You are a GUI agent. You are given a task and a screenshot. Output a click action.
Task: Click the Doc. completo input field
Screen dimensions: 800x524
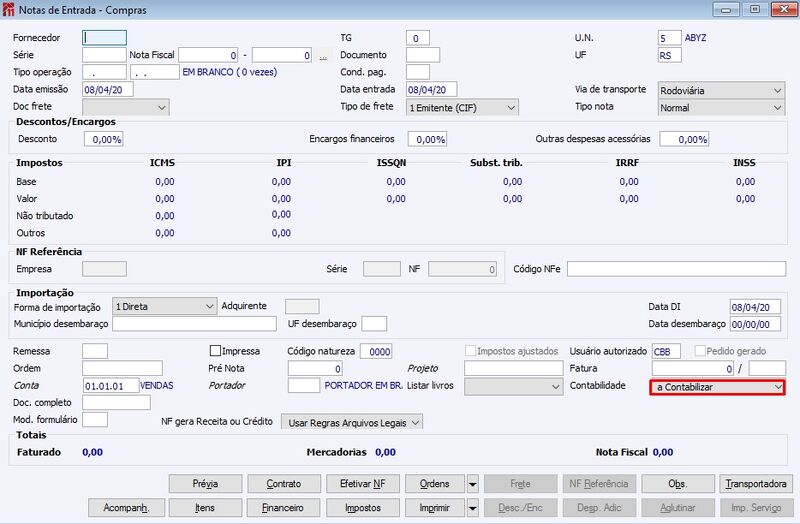point(116,403)
